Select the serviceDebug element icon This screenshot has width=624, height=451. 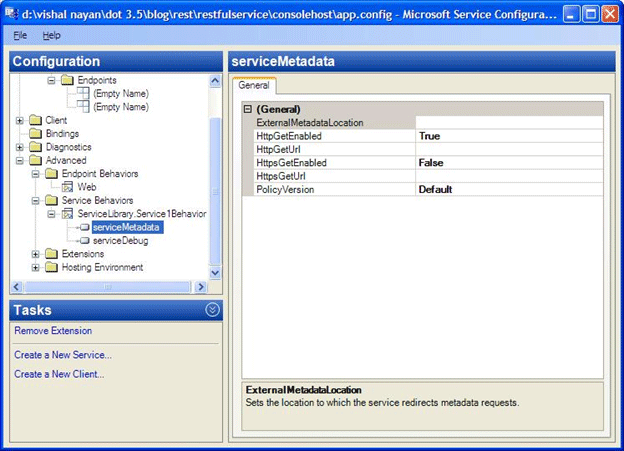click(x=83, y=241)
